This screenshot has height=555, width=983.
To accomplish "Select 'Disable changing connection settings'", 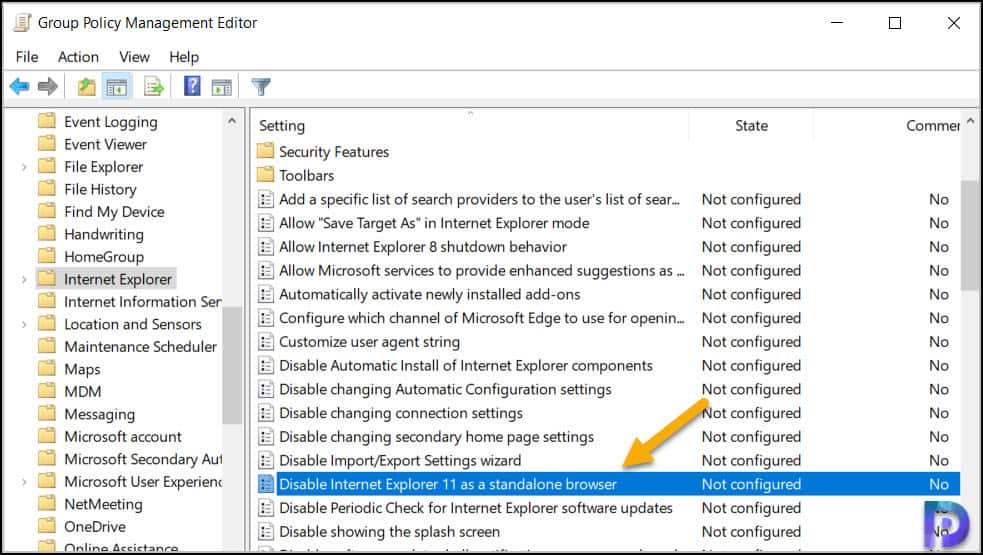I will point(401,413).
